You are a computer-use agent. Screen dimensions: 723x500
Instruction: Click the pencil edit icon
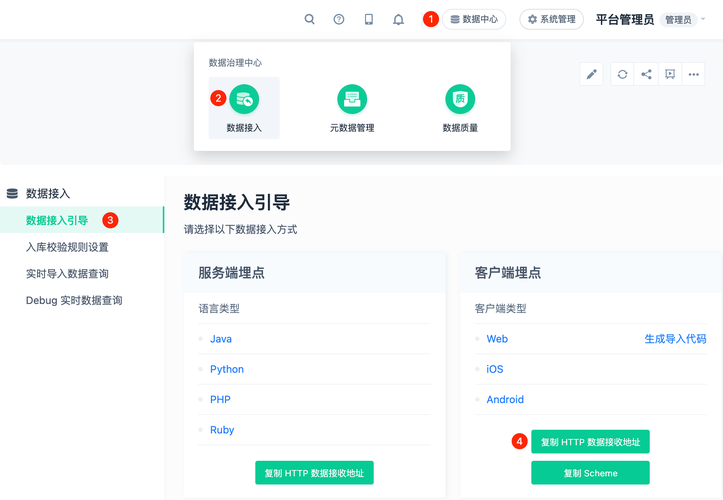(x=591, y=74)
